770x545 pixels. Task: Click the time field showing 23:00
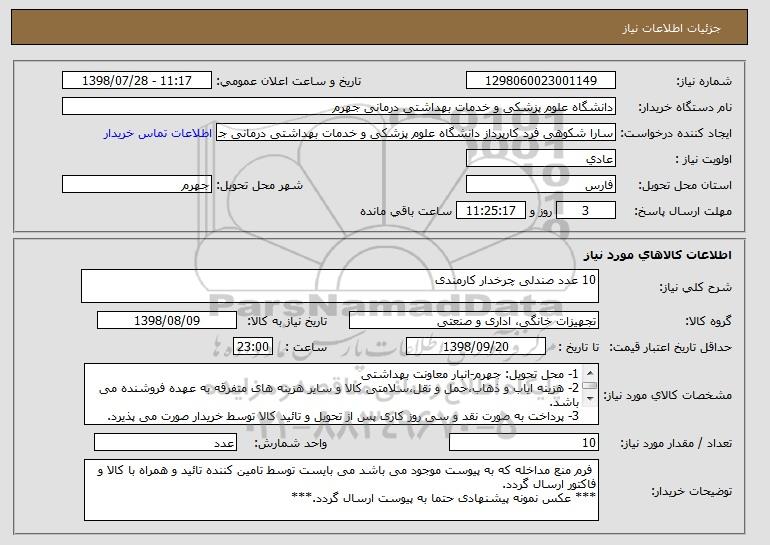tap(253, 347)
